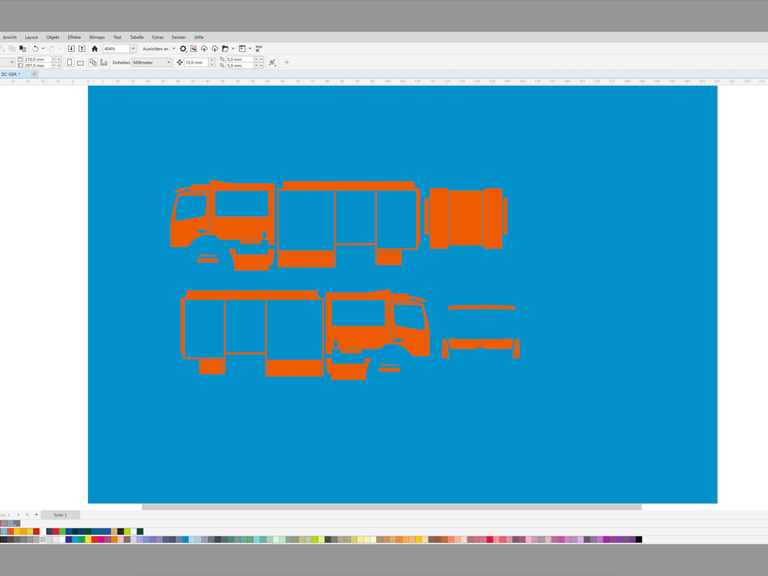The width and height of the screenshot is (768, 576).
Task: Open the Ansicht menu
Action: (x=10, y=37)
